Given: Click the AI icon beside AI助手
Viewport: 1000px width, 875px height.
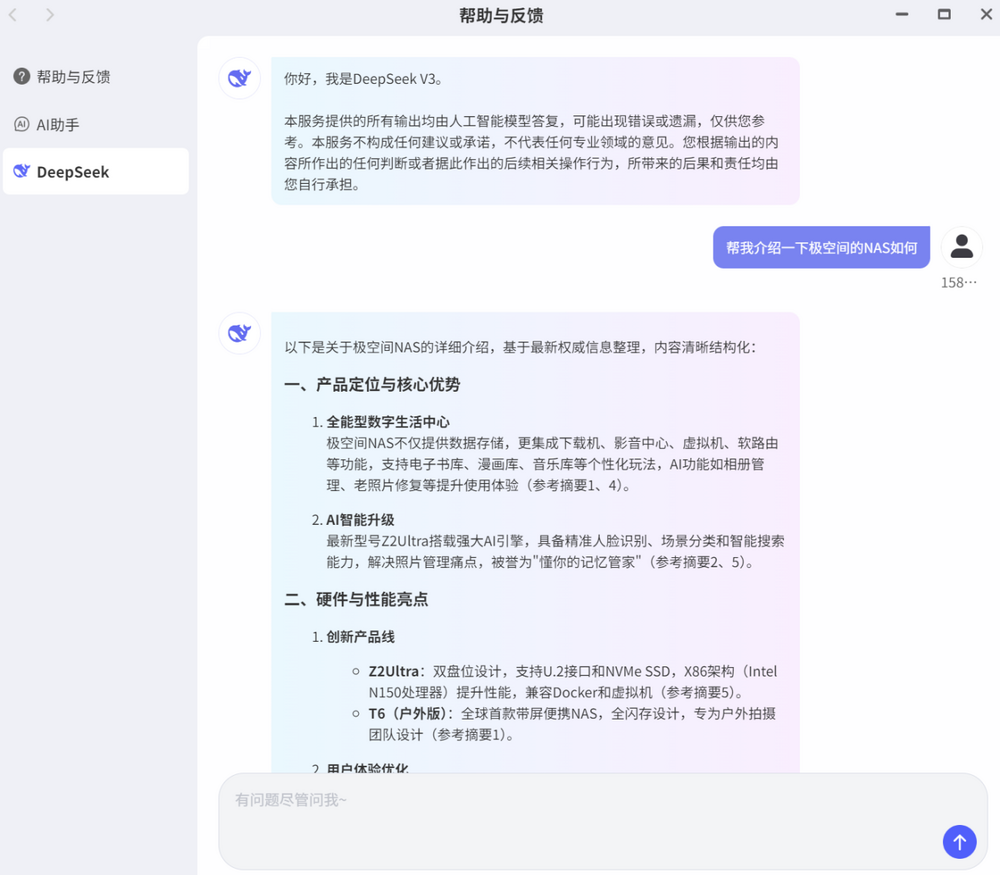Looking at the screenshot, I should tap(21, 125).
